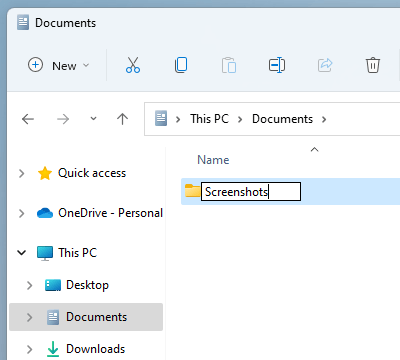Open the recent locations chevron
The height and width of the screenshot is (360, 400).
pos(93,119)
